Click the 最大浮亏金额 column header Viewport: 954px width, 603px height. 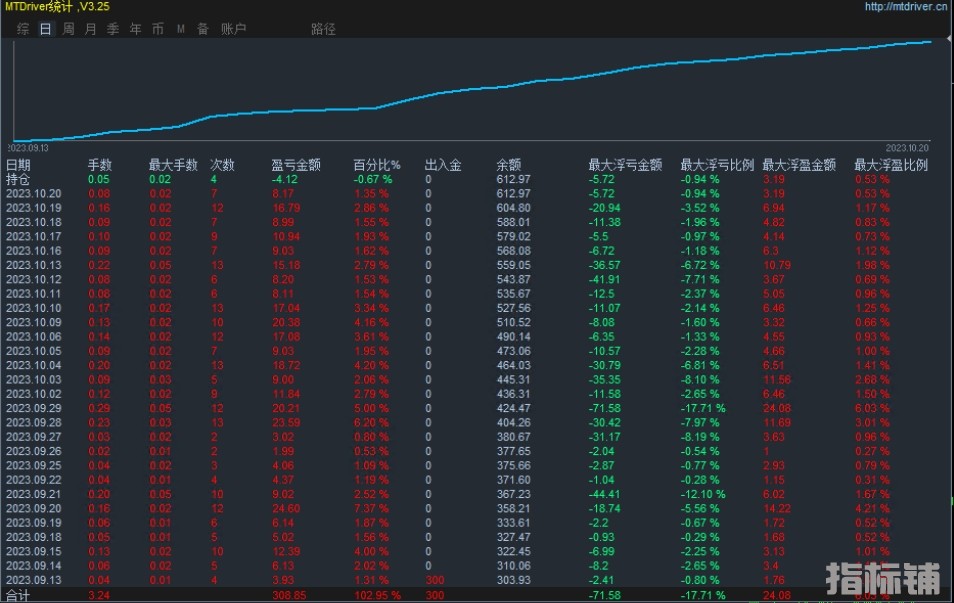(x=625, y=165)
